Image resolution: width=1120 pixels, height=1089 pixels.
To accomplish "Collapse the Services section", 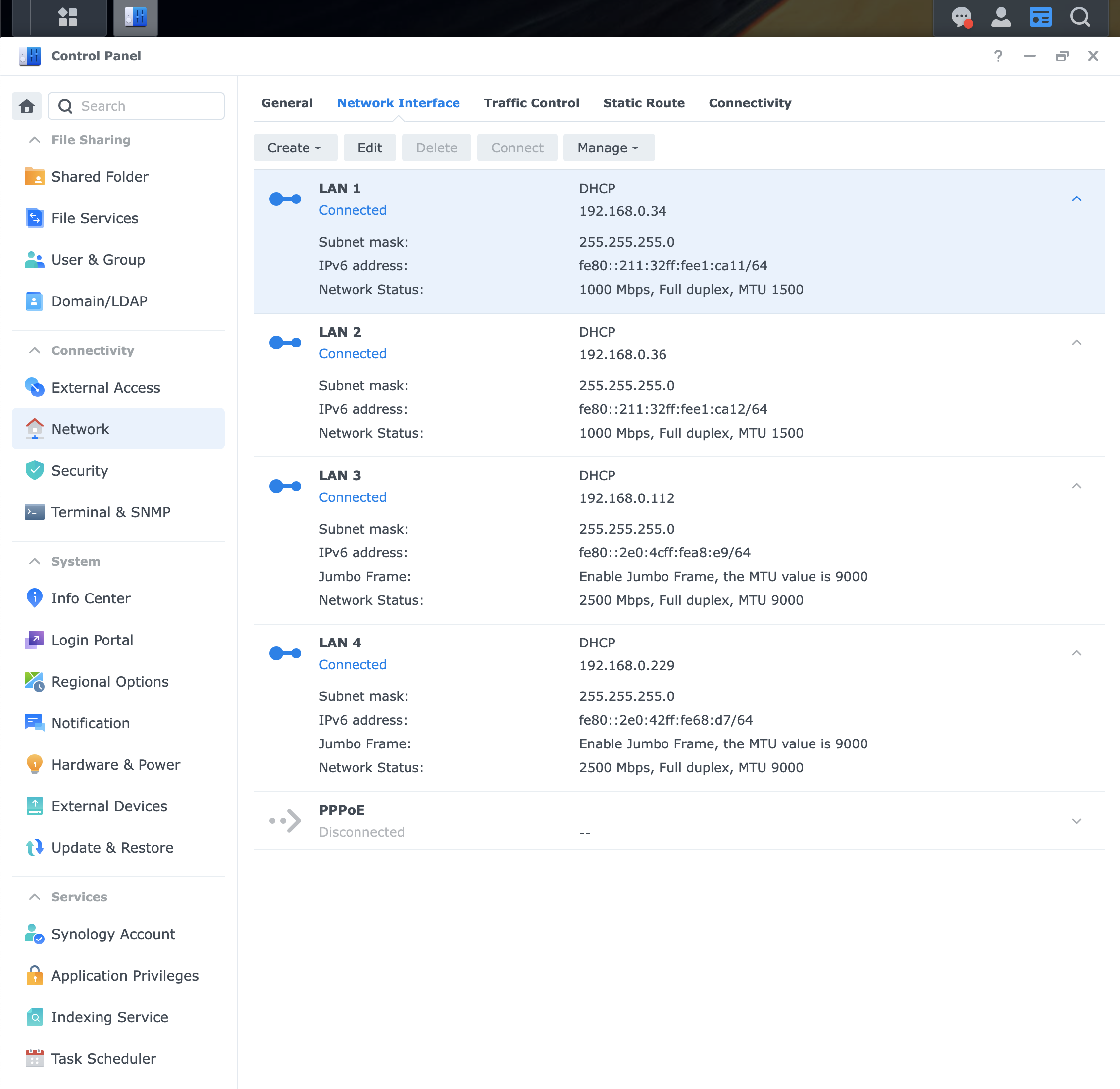I will [x=35, y=897].
